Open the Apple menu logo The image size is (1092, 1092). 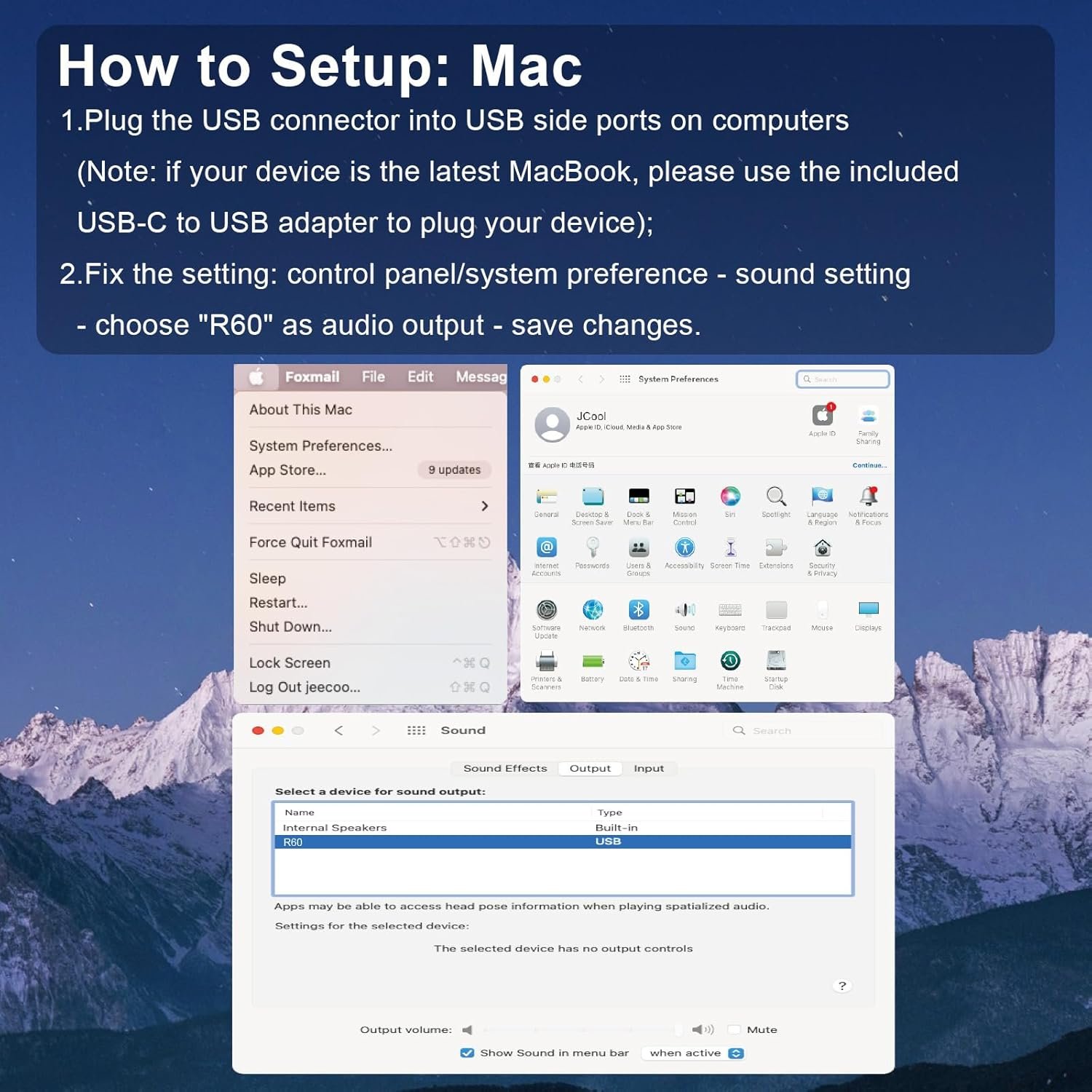click(x=256, y=377)
